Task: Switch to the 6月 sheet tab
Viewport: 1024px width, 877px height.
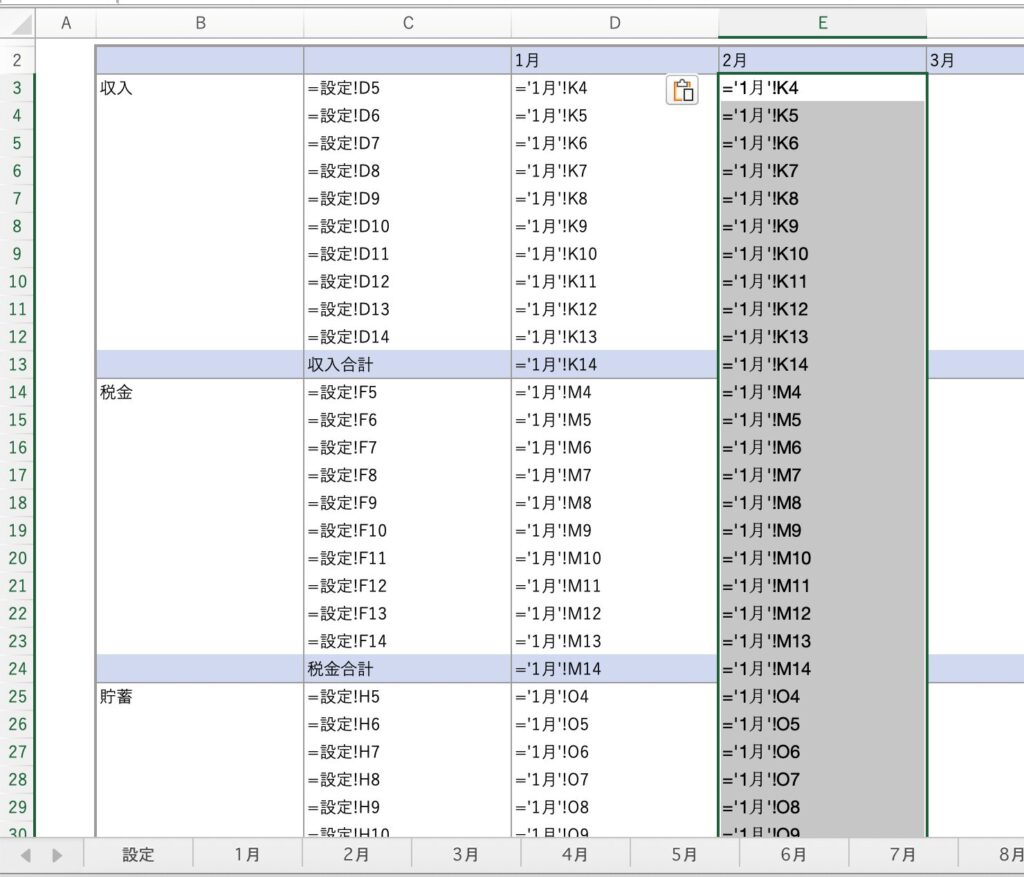Action: pos(793,855)
